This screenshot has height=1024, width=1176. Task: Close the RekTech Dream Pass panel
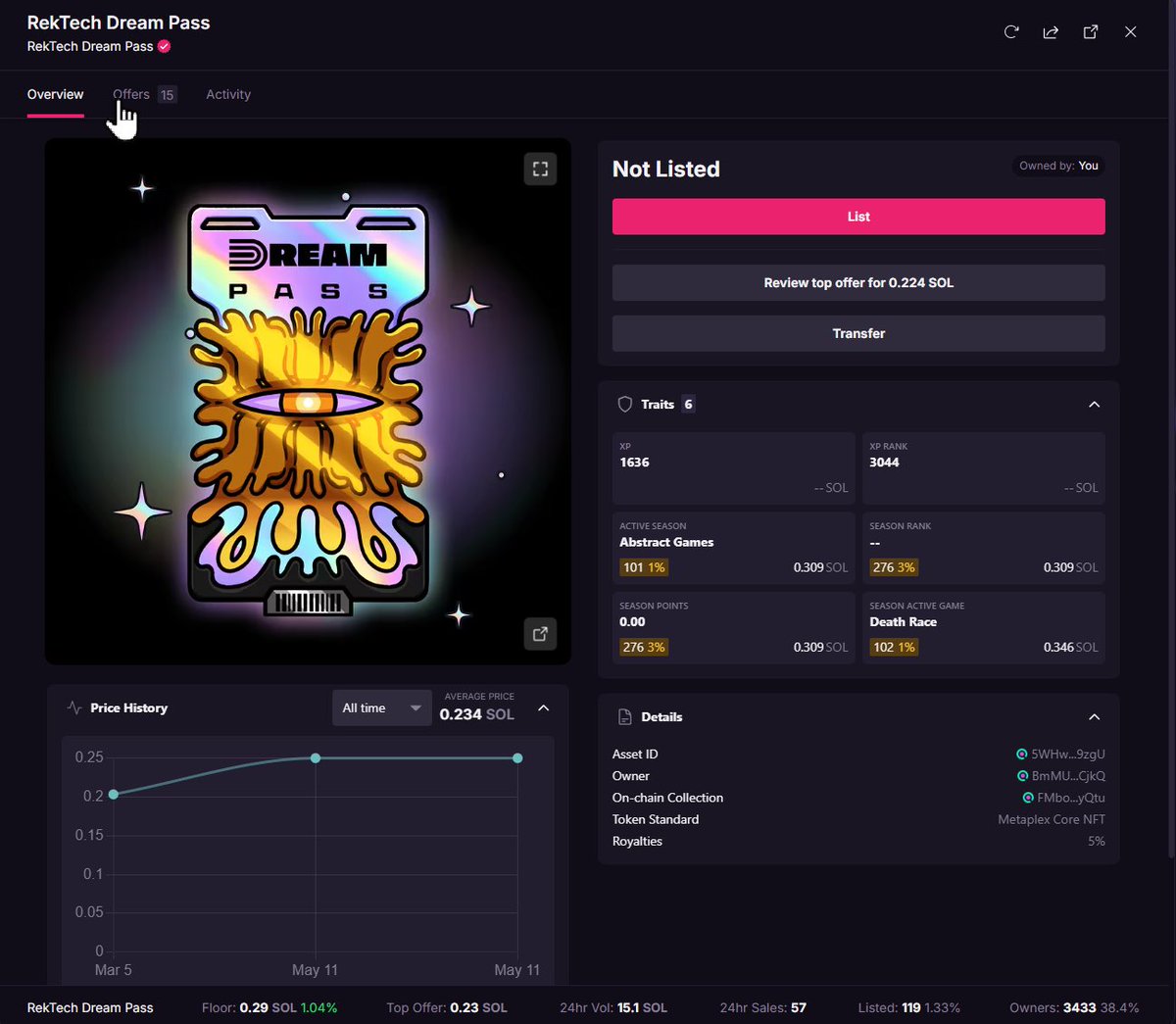pos(1130,32)
